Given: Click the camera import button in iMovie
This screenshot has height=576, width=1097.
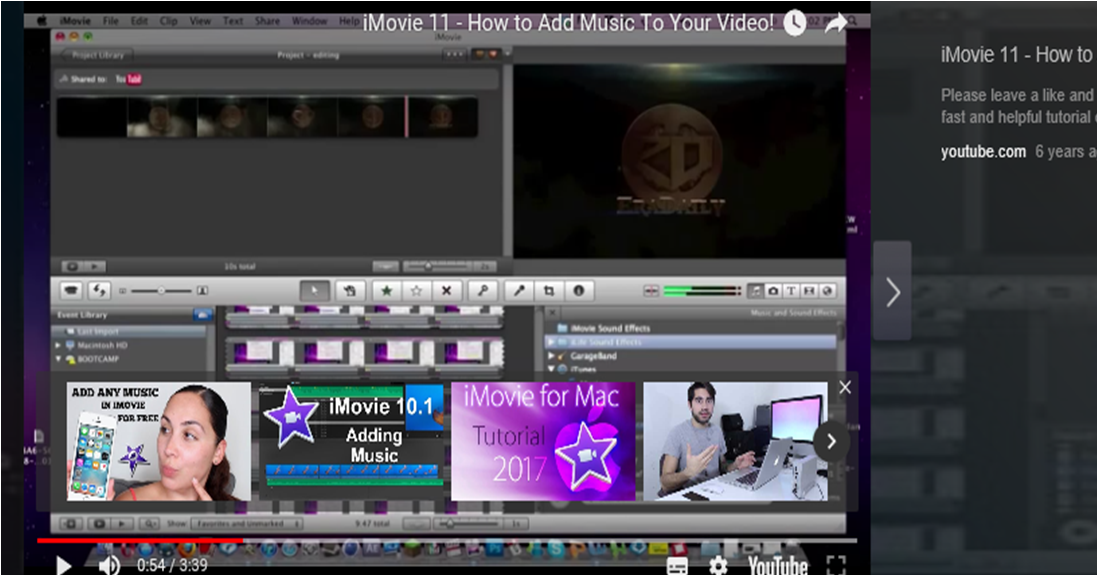Looking at the screenshot, I should [71, 290].
